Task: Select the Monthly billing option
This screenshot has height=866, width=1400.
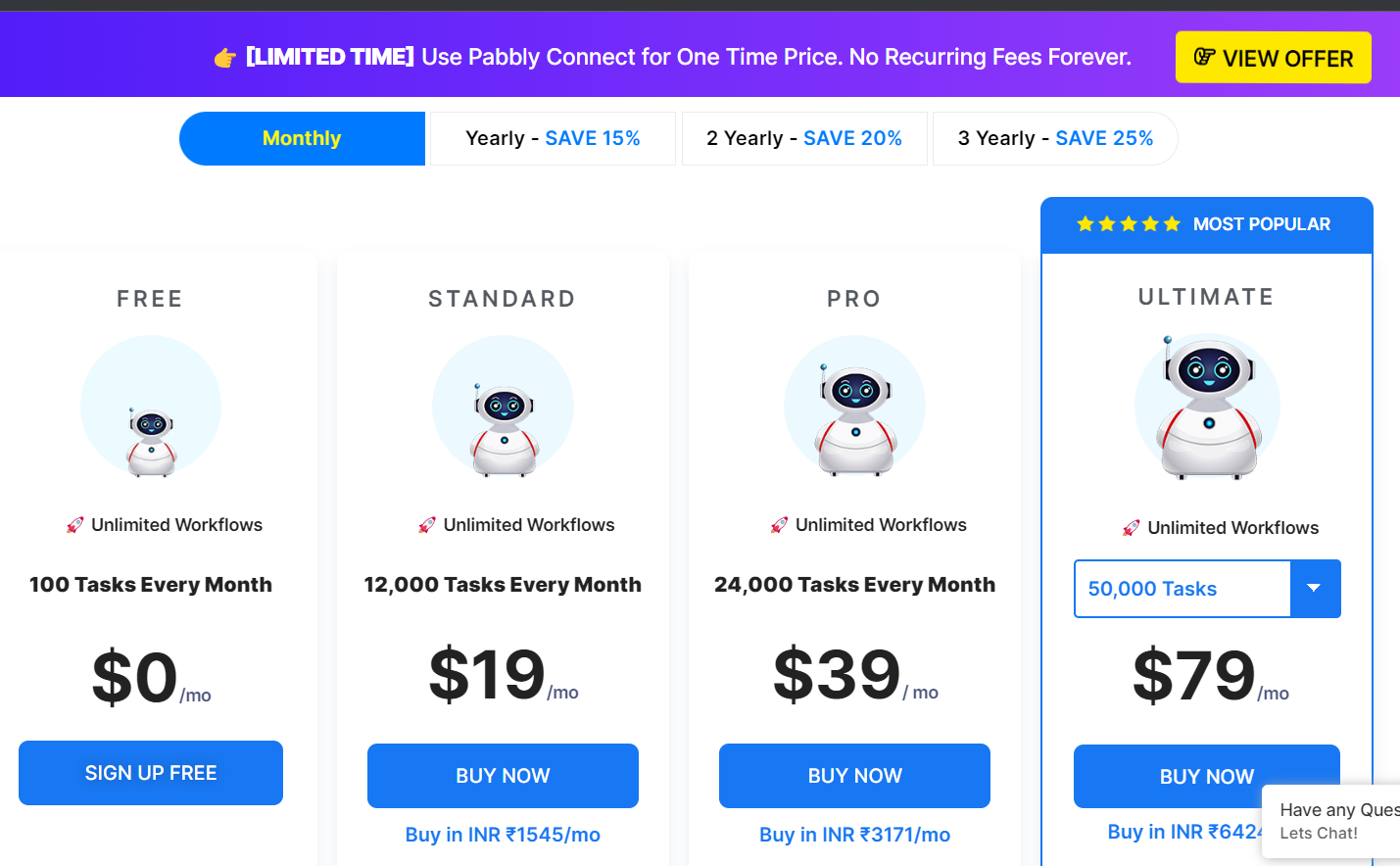Action: coord(302,138)
